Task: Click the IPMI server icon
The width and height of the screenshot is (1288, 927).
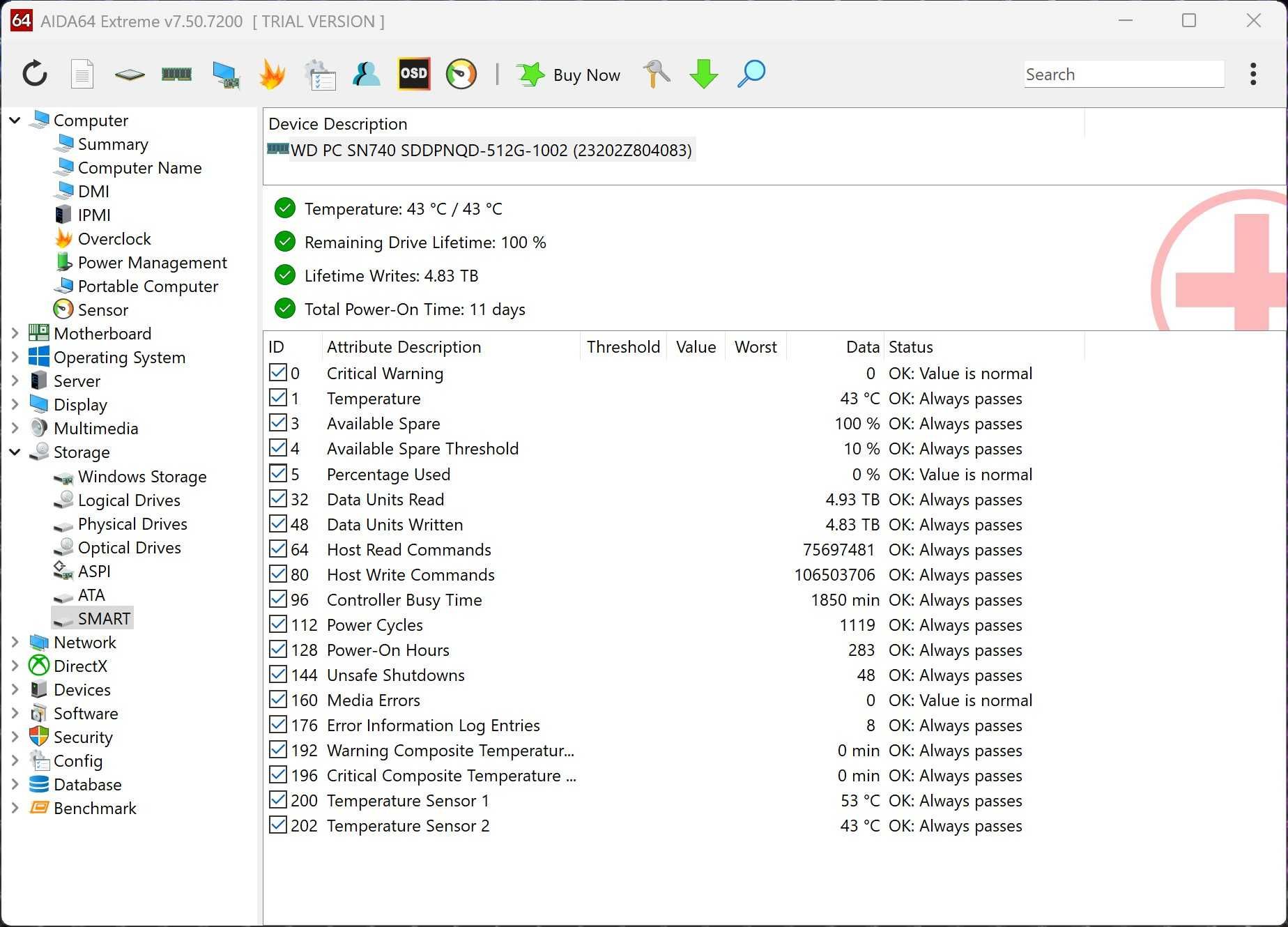Action: tap(63, 214)
